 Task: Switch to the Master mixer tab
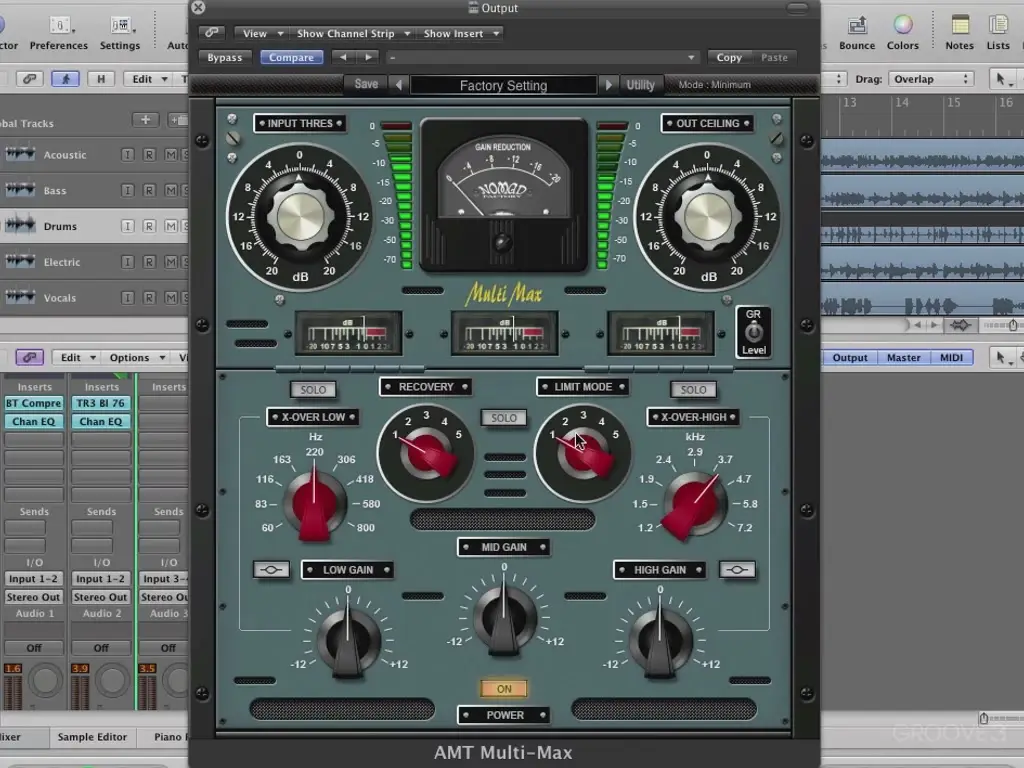point(903,357)
